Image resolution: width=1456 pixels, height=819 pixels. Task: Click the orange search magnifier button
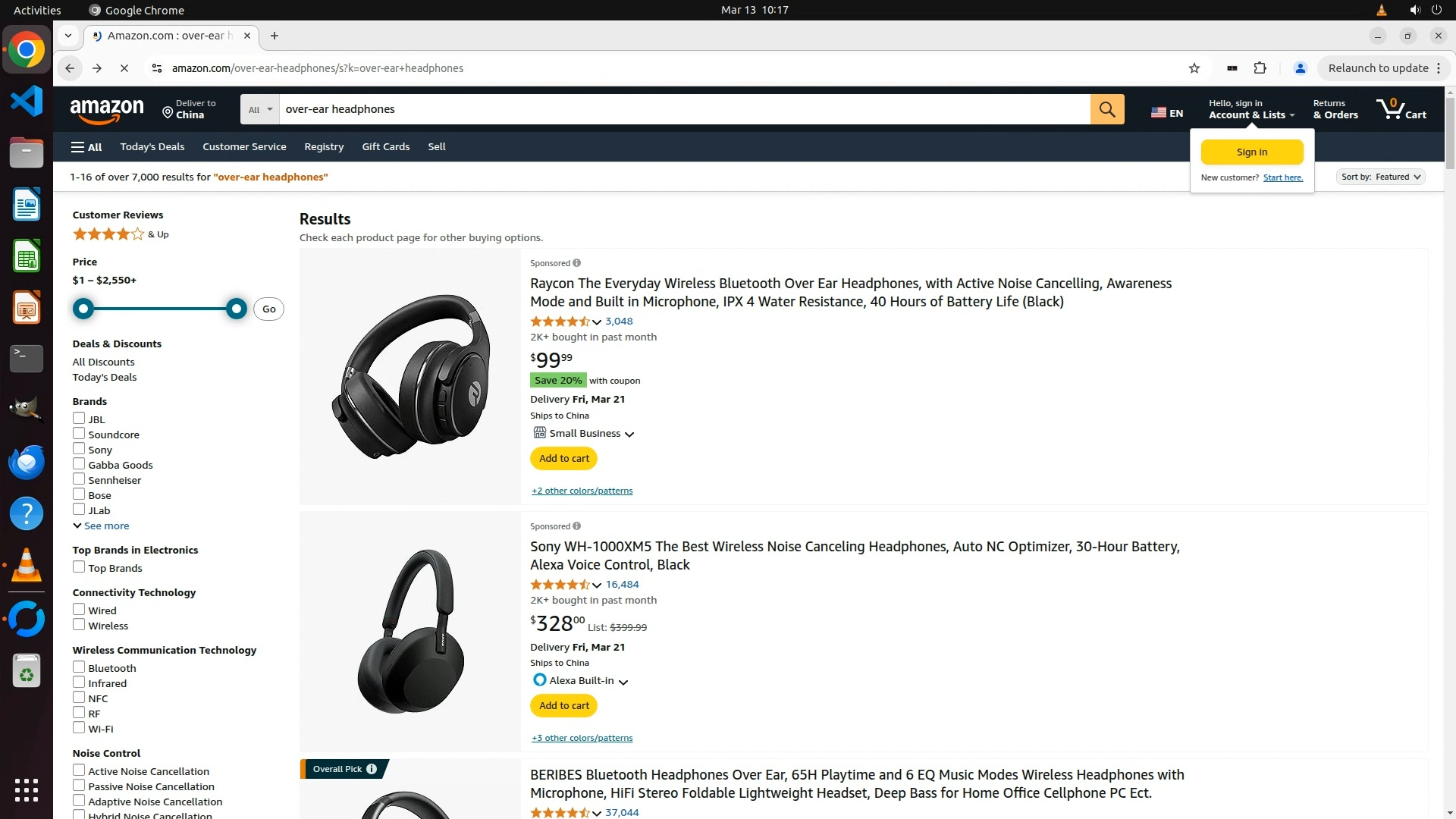pyautogui.click(x=1107, y=109)
